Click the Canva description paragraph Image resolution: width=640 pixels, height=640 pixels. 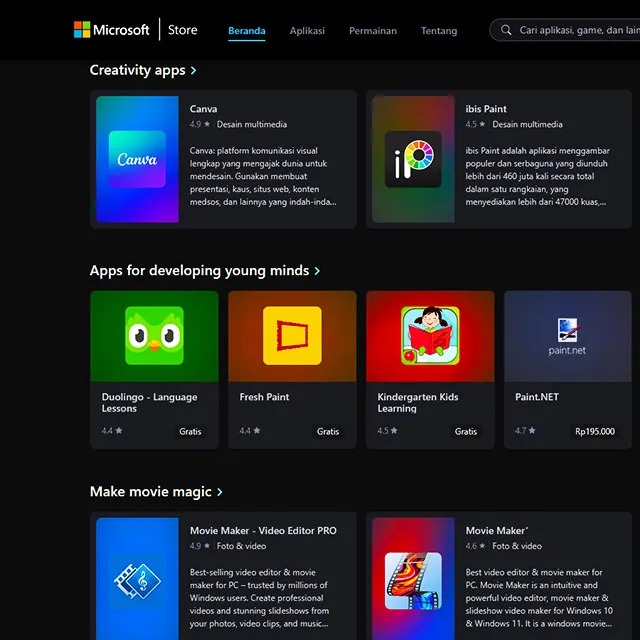coord(263,176)
